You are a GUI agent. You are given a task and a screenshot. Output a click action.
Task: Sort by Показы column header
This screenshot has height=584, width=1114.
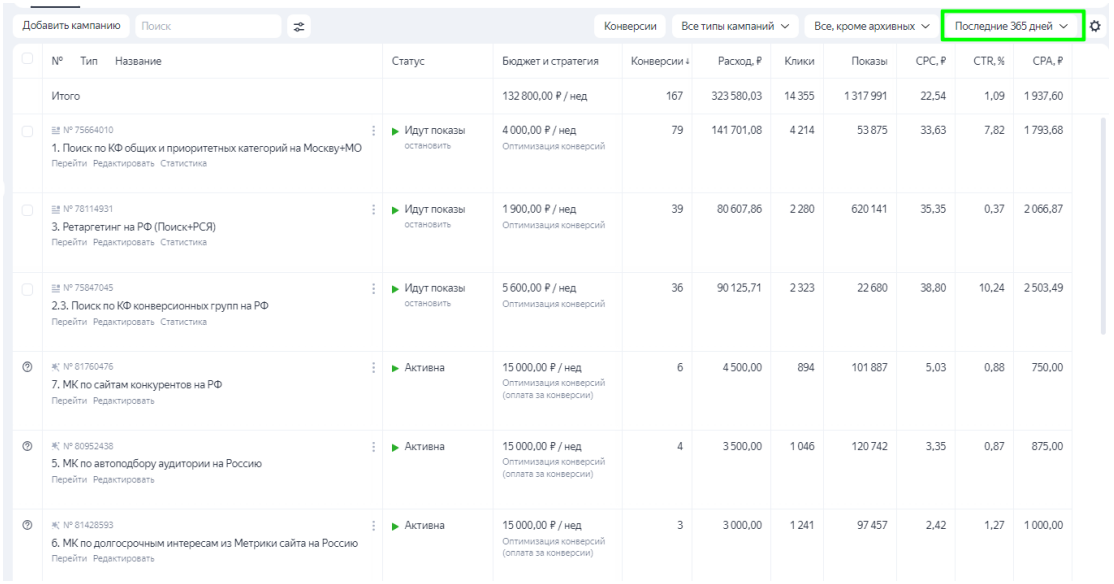pos(869,61)
